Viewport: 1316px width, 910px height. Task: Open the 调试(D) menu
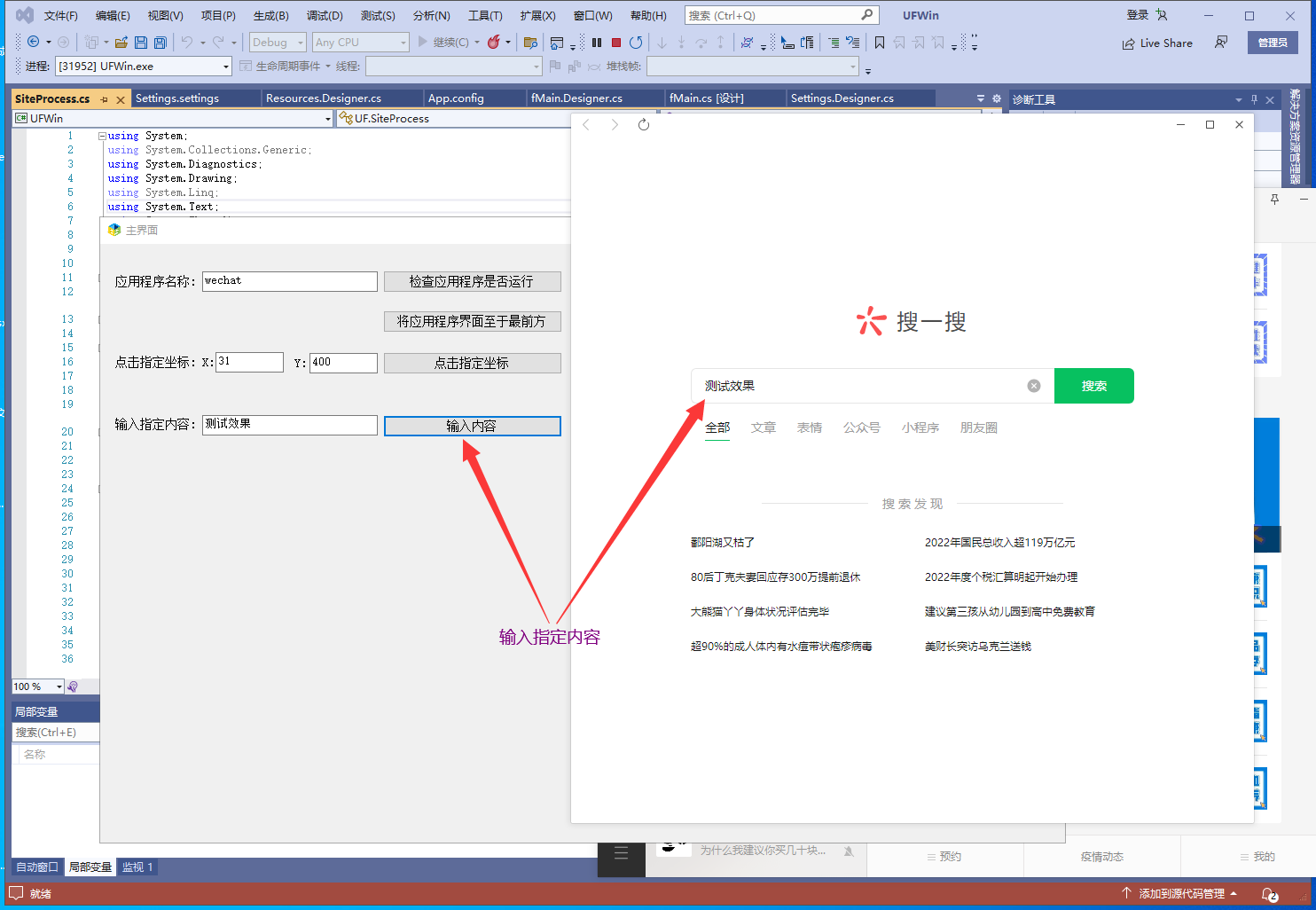pyautogui.click(x=325, y=15)
